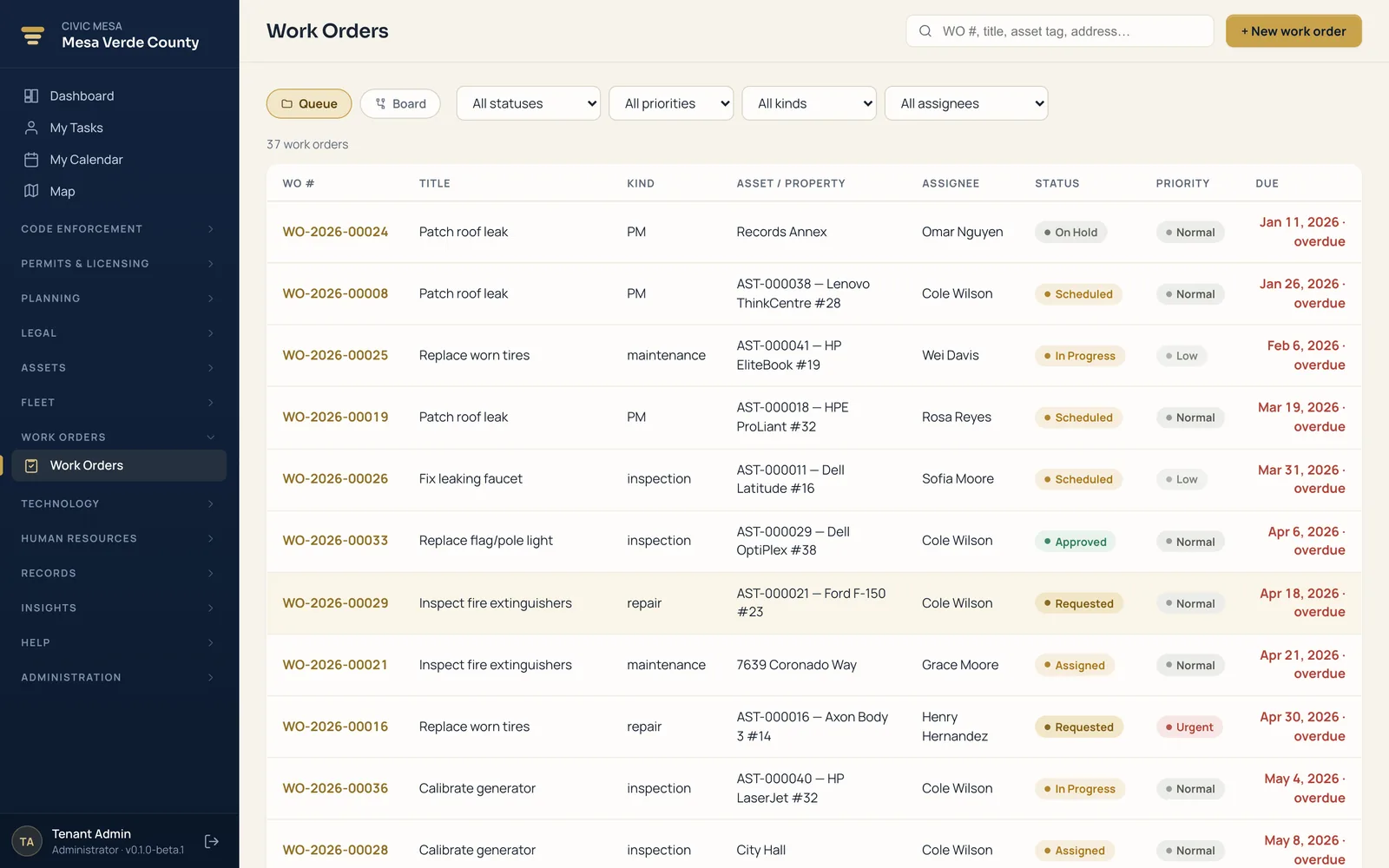Image resolution: width=1389 pixels, height=868 pixels.
Task: Click Jan 11, 2026 overdue date
Action: [x=1302, y=232]
